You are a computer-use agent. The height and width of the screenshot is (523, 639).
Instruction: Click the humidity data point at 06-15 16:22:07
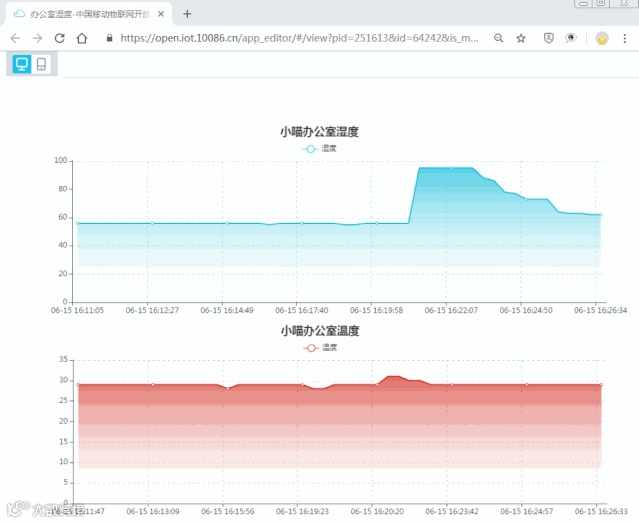(x=451, y=168)
